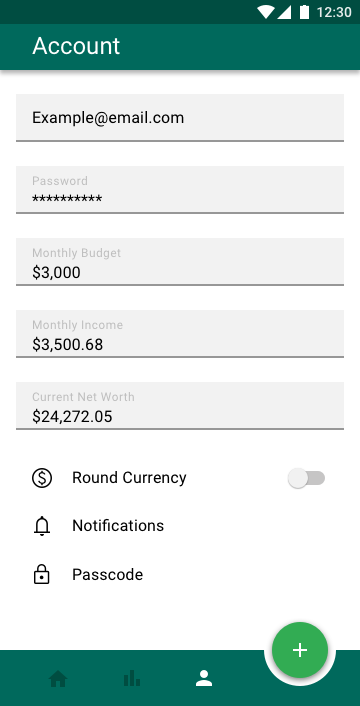The image size is (360, 706).
Task: Edit the Current Net Worth field
Action: coord(180,406)
